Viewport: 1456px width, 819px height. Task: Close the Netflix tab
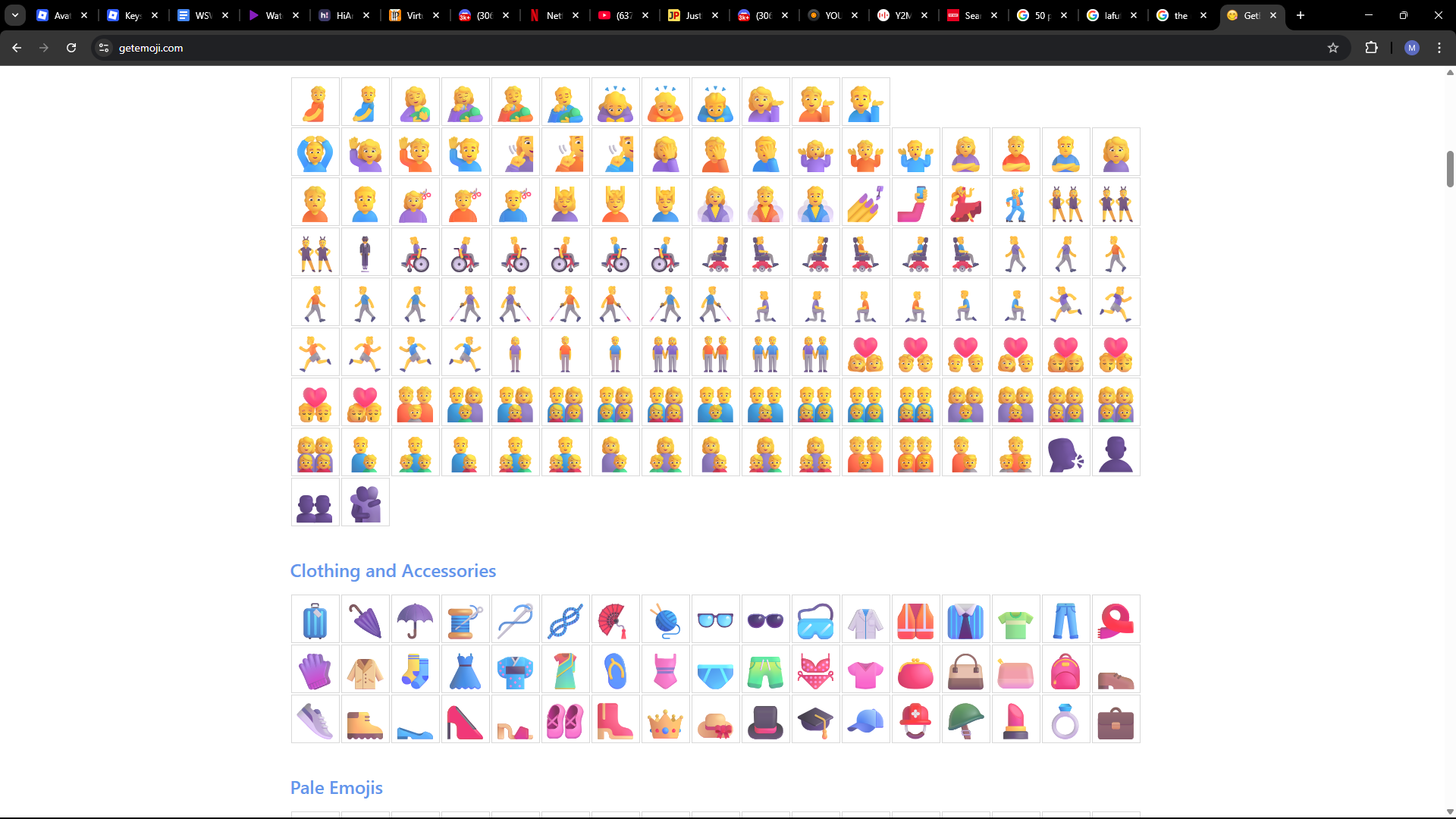(576, 15)
